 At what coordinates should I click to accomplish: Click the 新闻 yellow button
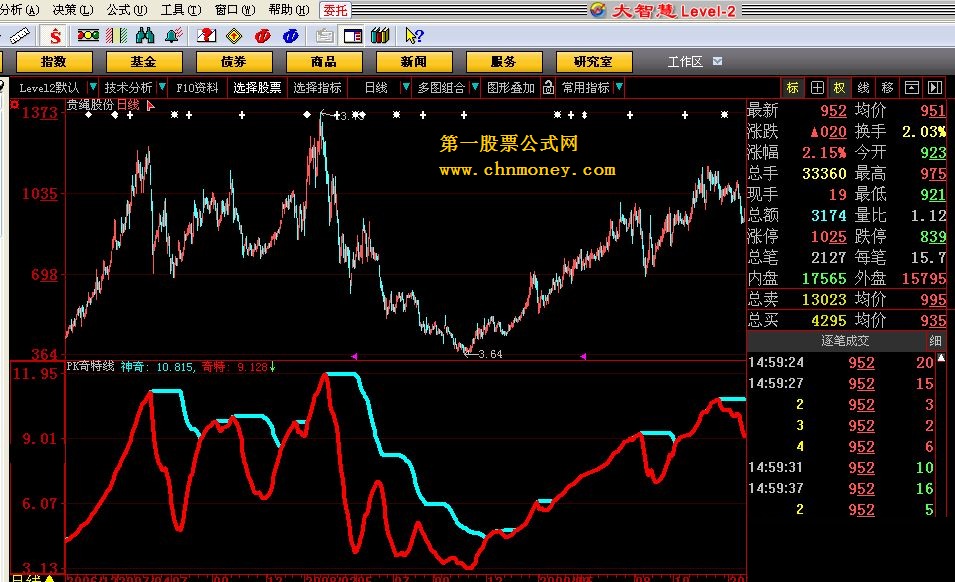point(414,61)
